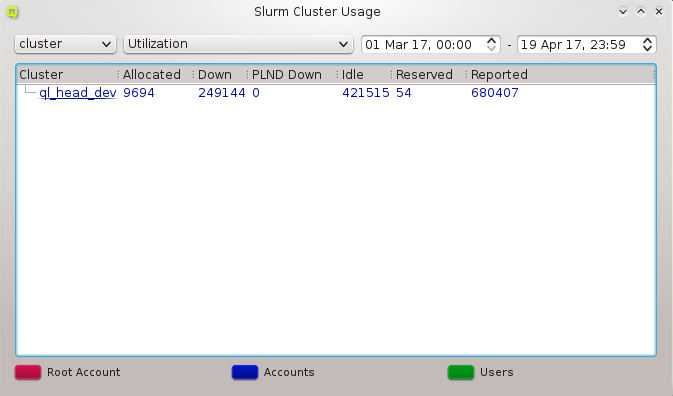This screenshot has height=396, width=673.
Task: Open the ql_head_dev cluster link
Action: pyautogui.click(x=78, y=93)
